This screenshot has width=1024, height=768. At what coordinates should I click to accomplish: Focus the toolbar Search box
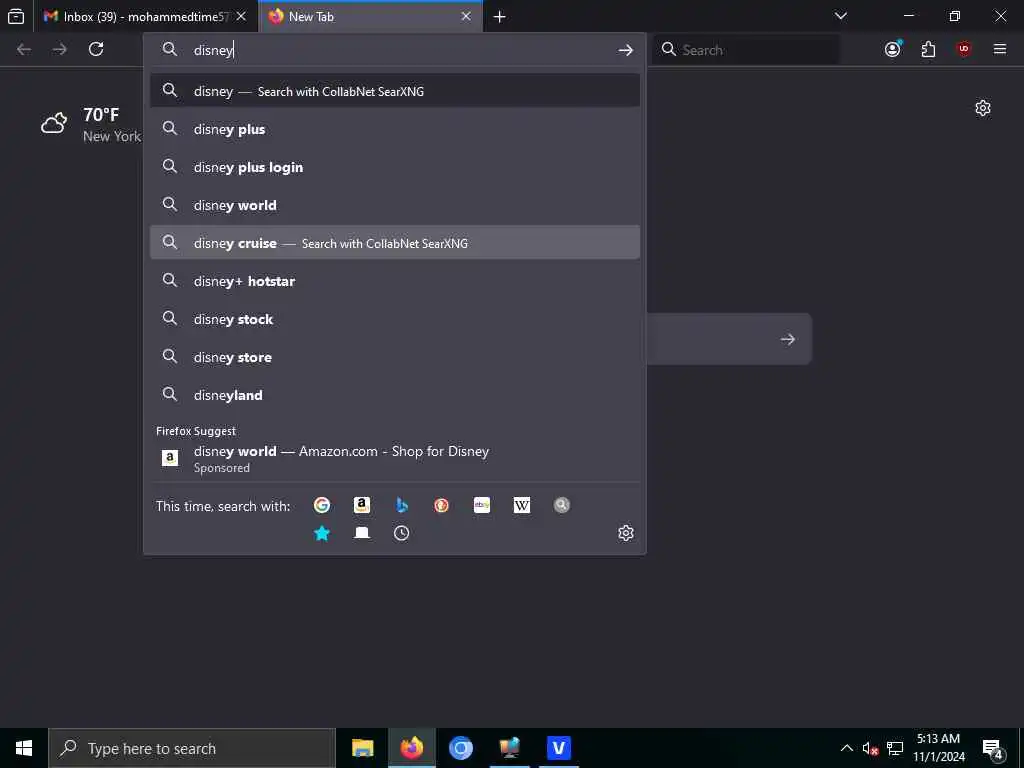coord(745,50)
